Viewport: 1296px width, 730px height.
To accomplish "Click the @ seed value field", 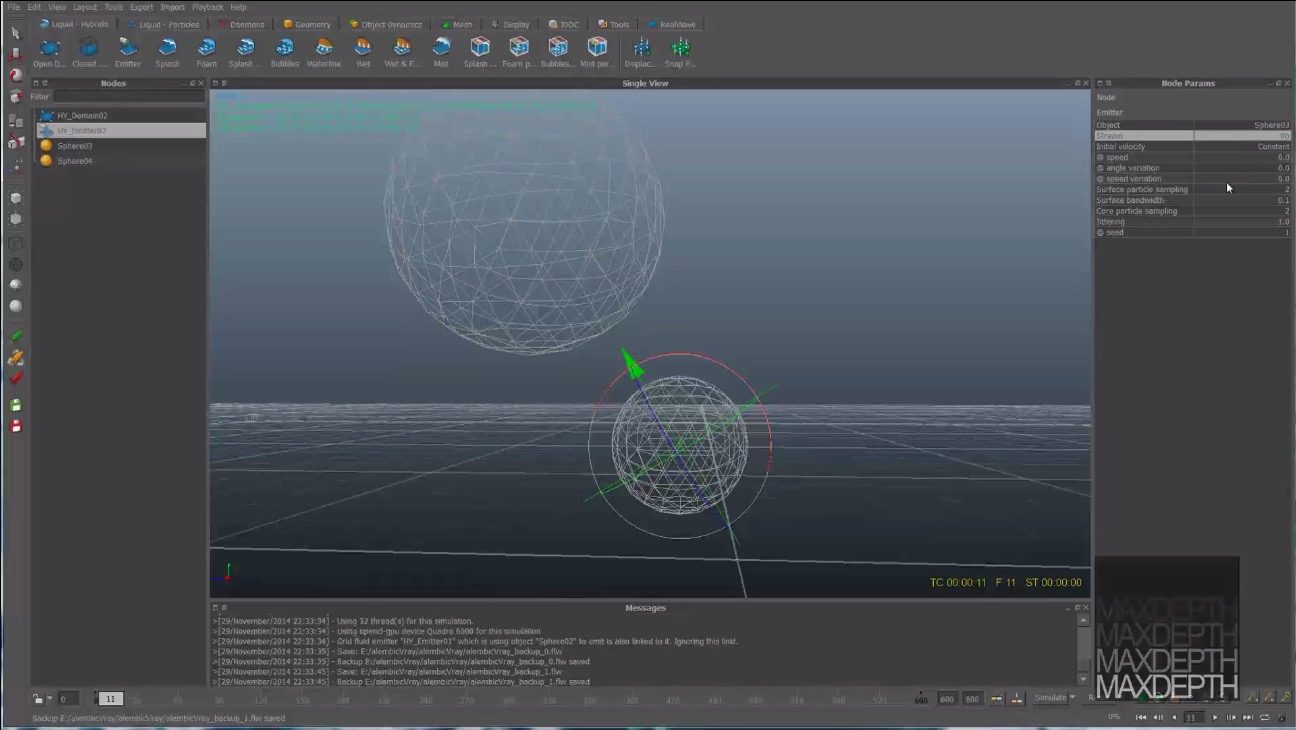I will pyautogui.click(x=1242, y=232).
